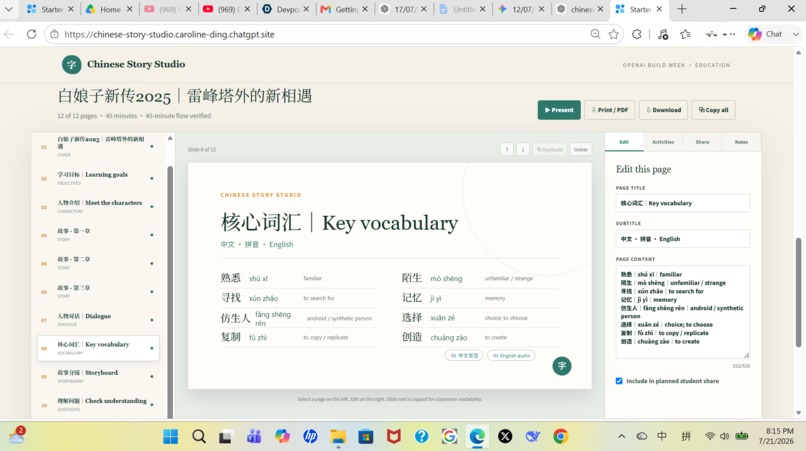The image size is (806, 451).
Task: Switch to the Notes tab
Action: click(741, 142)
